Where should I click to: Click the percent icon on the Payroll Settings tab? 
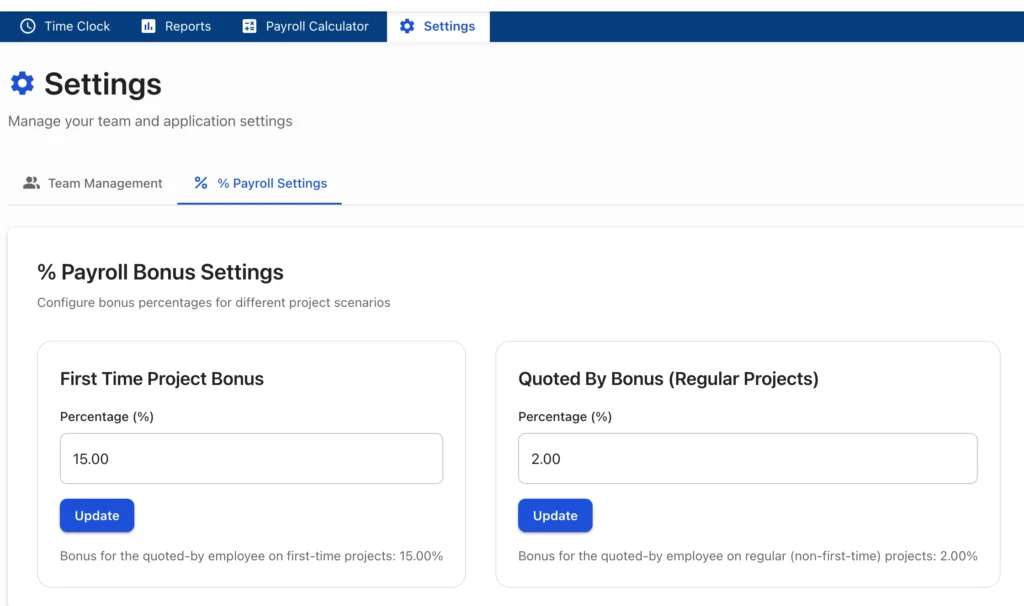coord(200,183)
